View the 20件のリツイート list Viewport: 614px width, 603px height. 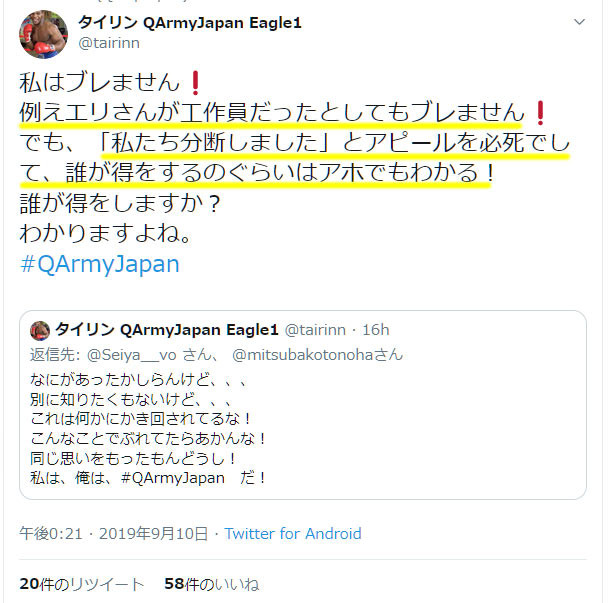(x=82, y=584)
